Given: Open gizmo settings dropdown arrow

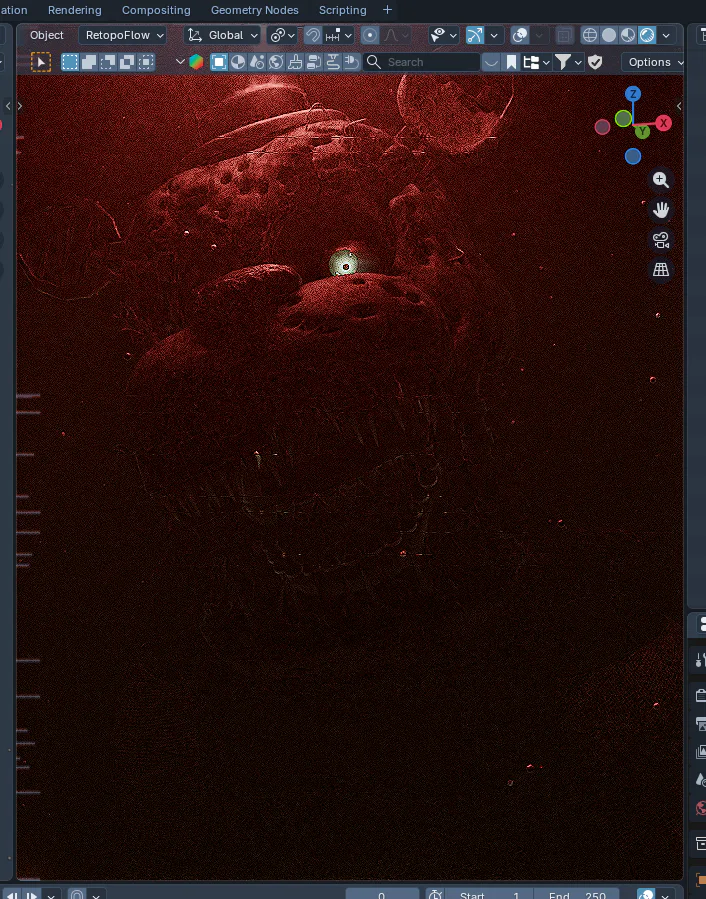Looking at the screenshot, I should (494, 35).
